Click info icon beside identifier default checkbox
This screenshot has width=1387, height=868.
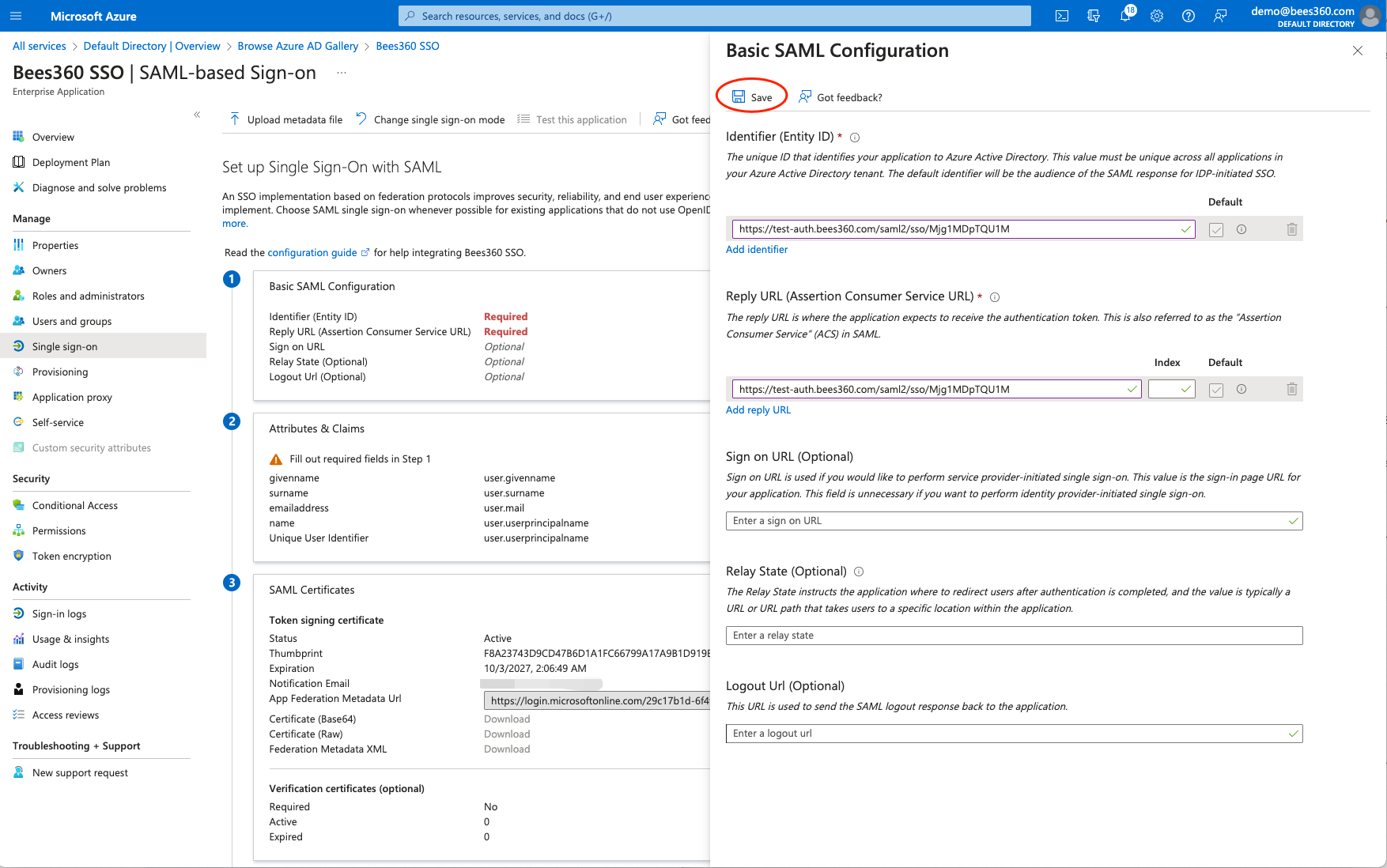[1241, 229]
